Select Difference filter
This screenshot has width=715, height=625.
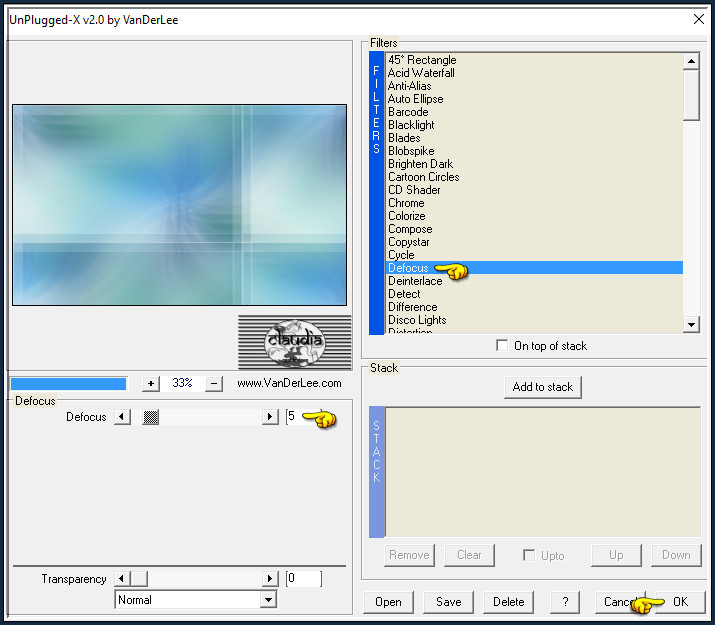(534, 307)
